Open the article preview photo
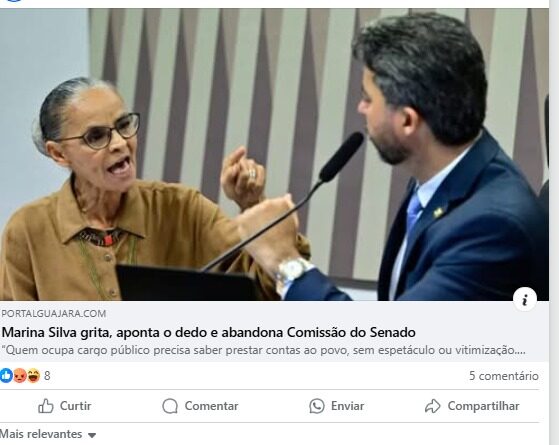 pyautogui.click(x=274, y=154)
